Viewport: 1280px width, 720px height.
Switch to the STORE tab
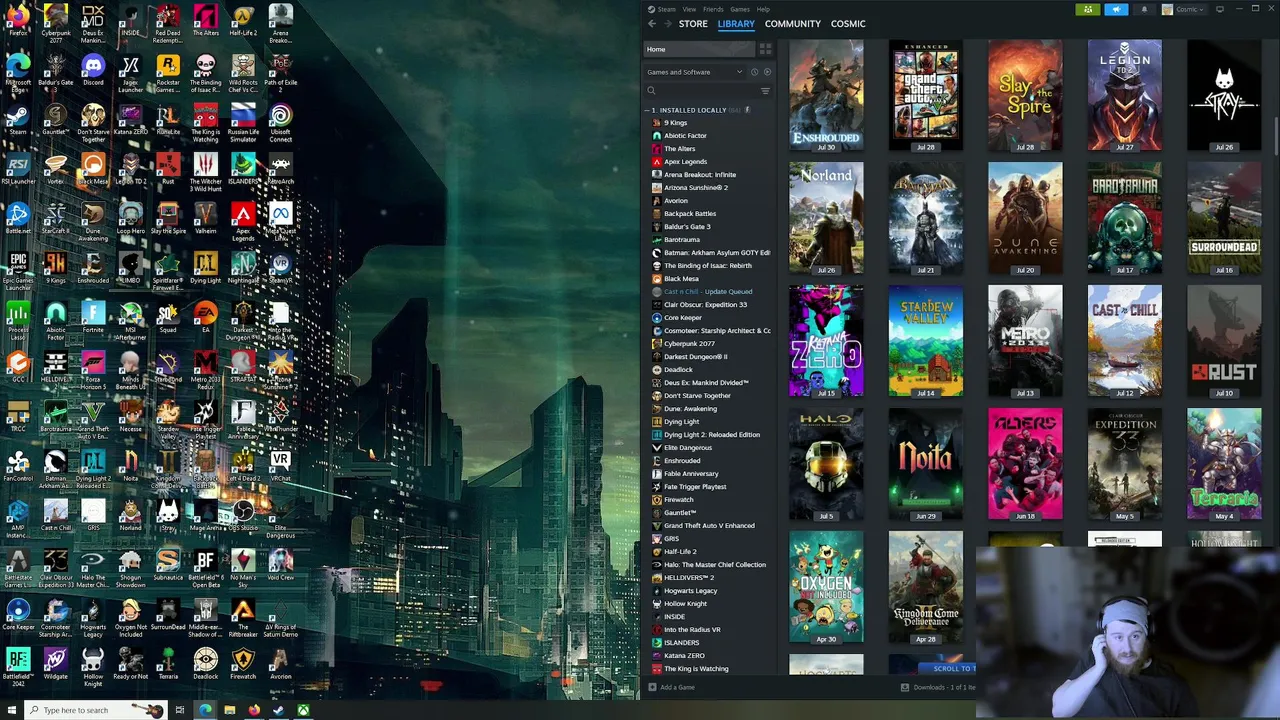click(x=693, y=24)
